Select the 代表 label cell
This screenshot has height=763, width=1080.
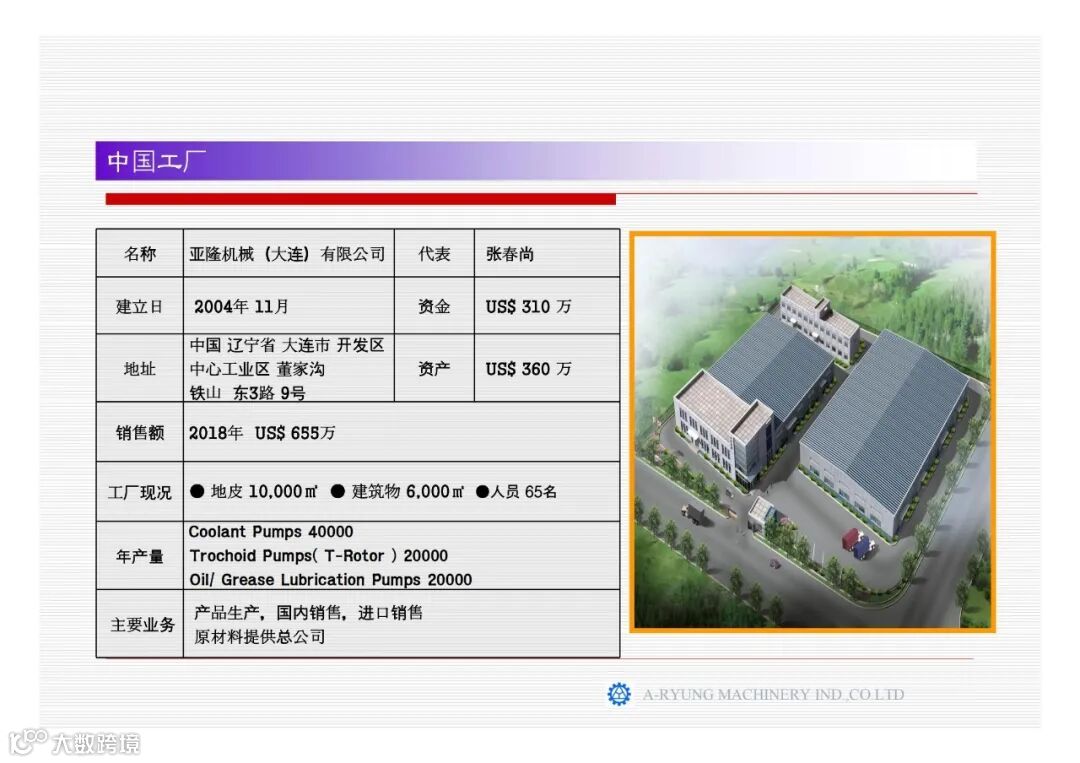point(434,253)
